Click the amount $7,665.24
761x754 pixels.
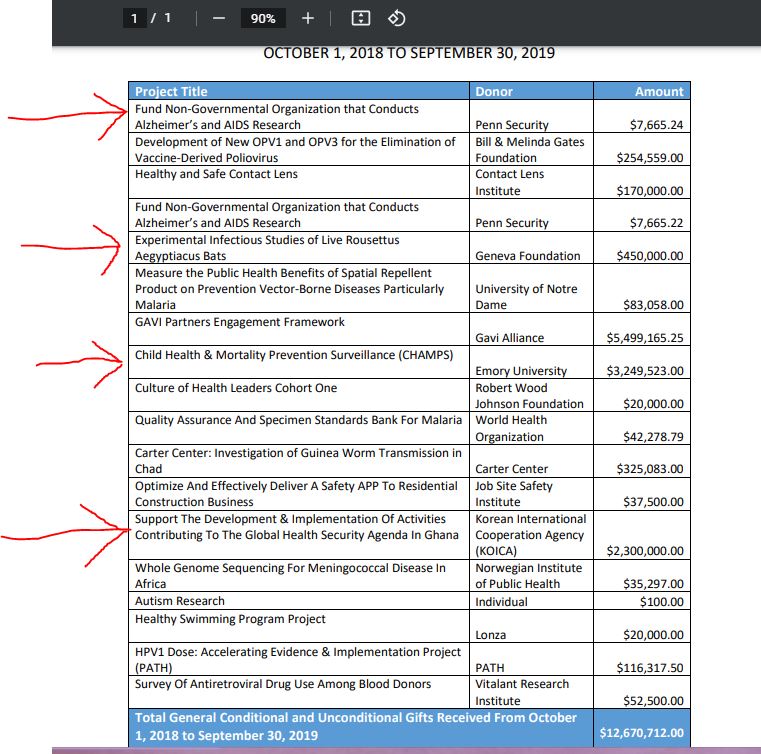[656, 125]
